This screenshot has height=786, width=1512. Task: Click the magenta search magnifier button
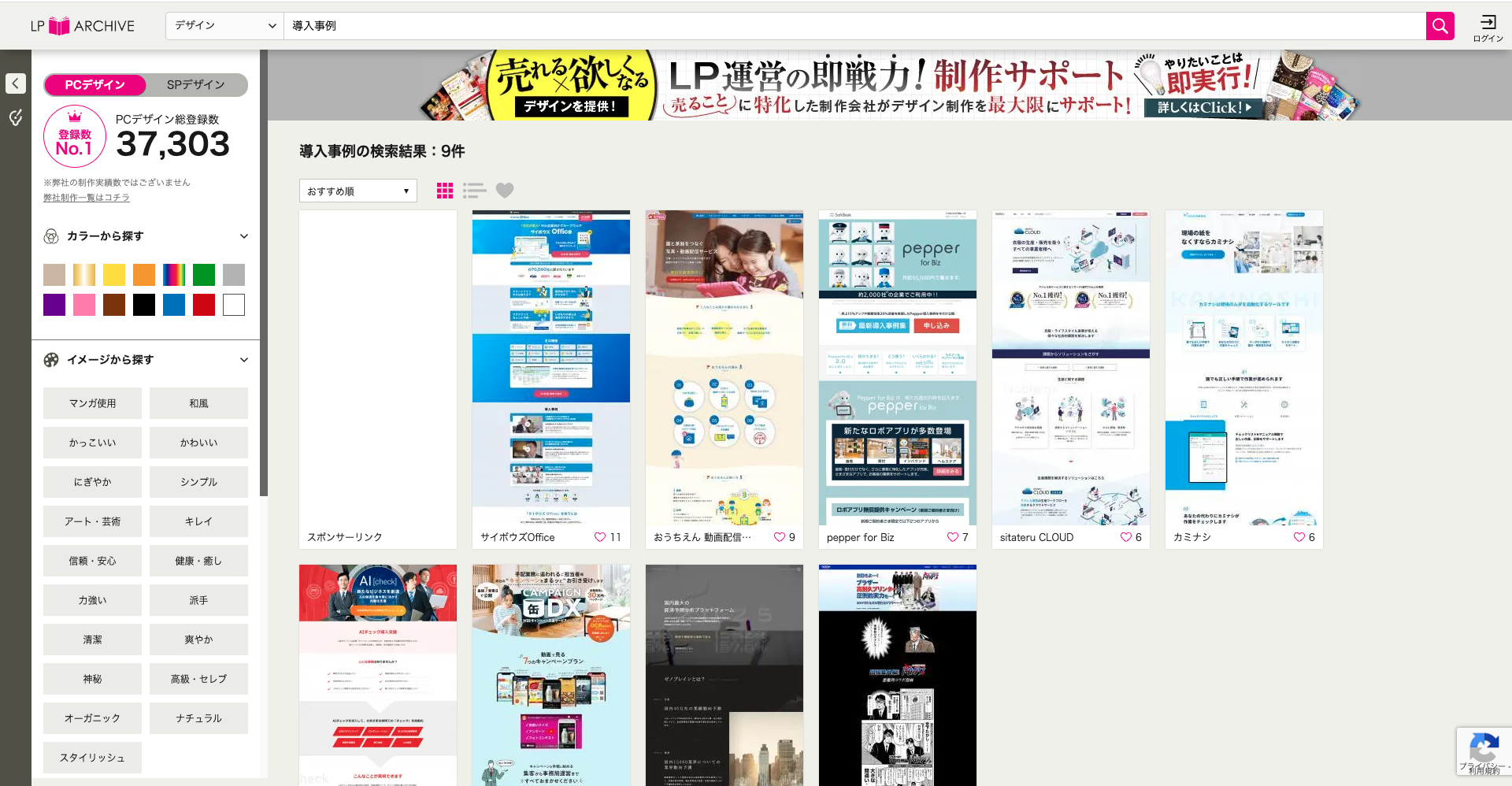click(1440, 26)
